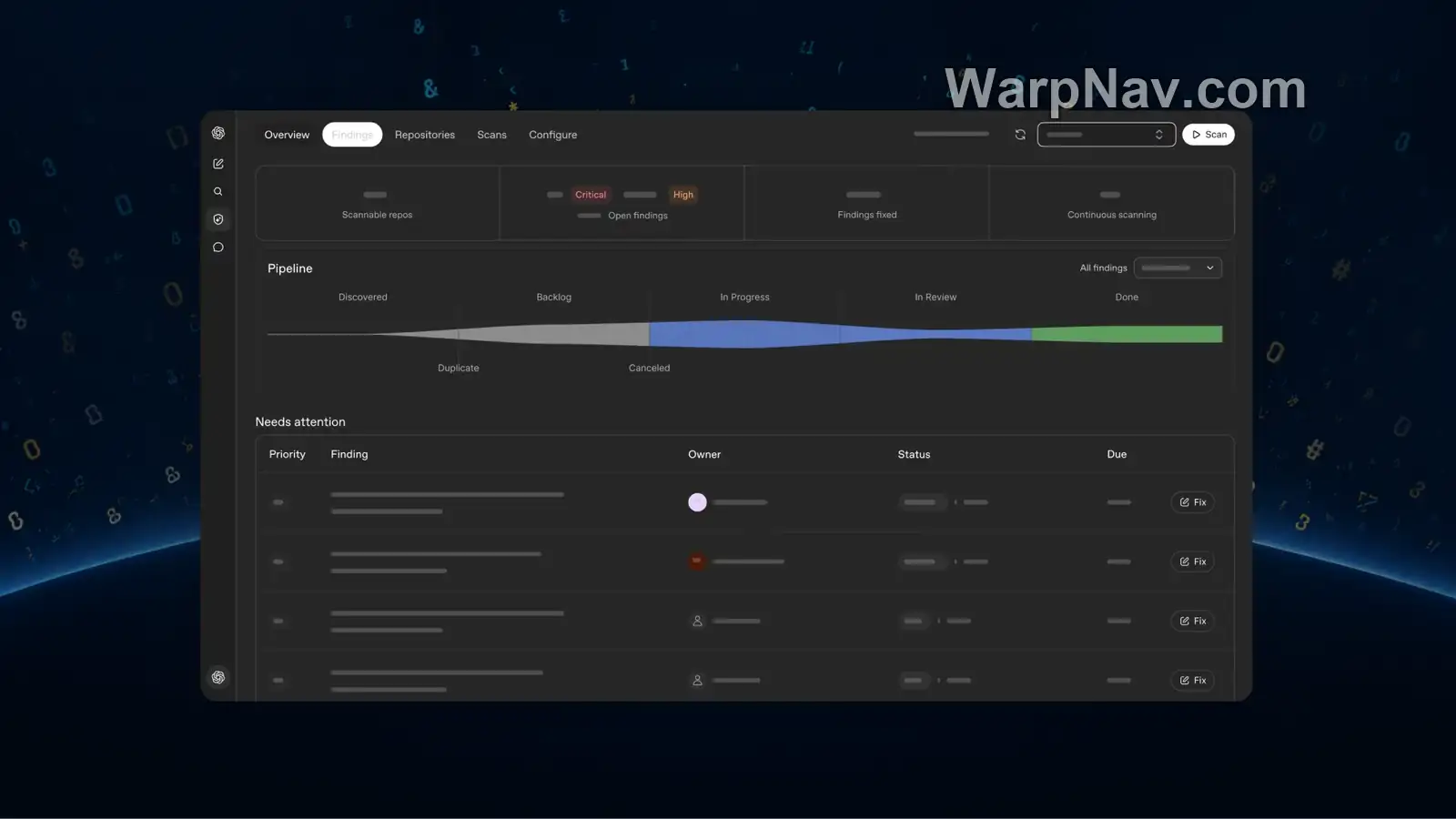Open the Repositories tab
The image size is (1456, 819).
(425, 135)
